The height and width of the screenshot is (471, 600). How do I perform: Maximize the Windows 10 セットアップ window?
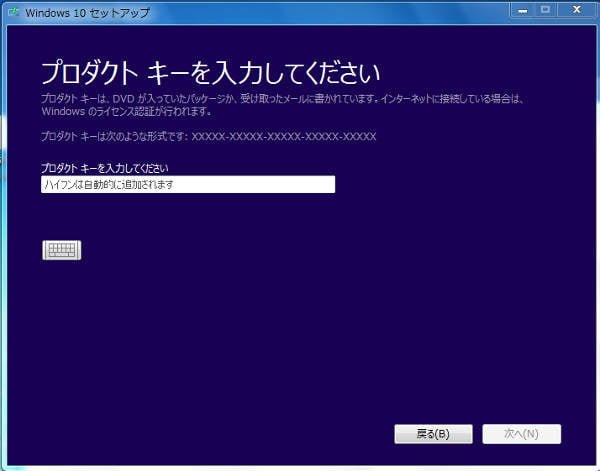click(x=546, y=8)
